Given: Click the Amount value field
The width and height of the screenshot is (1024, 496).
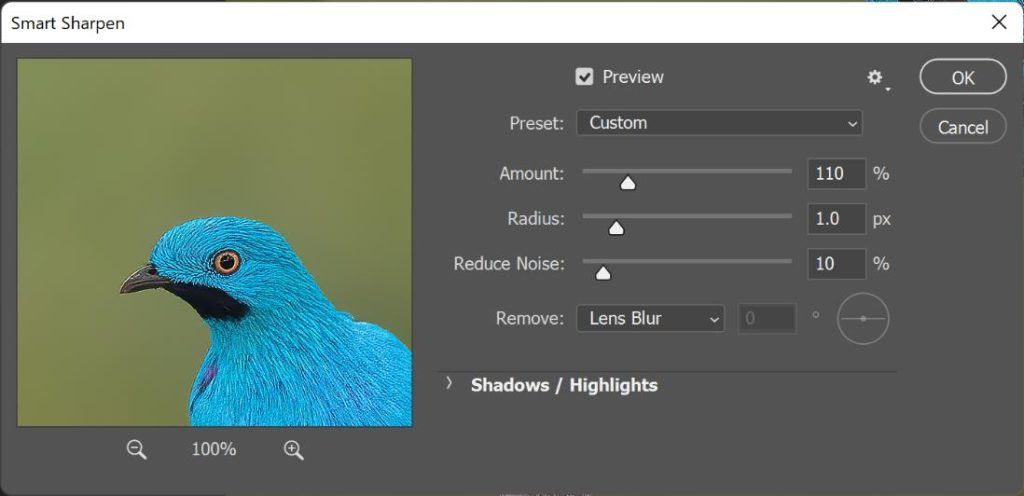Looking at the screenshot, I should click(837, 174).
